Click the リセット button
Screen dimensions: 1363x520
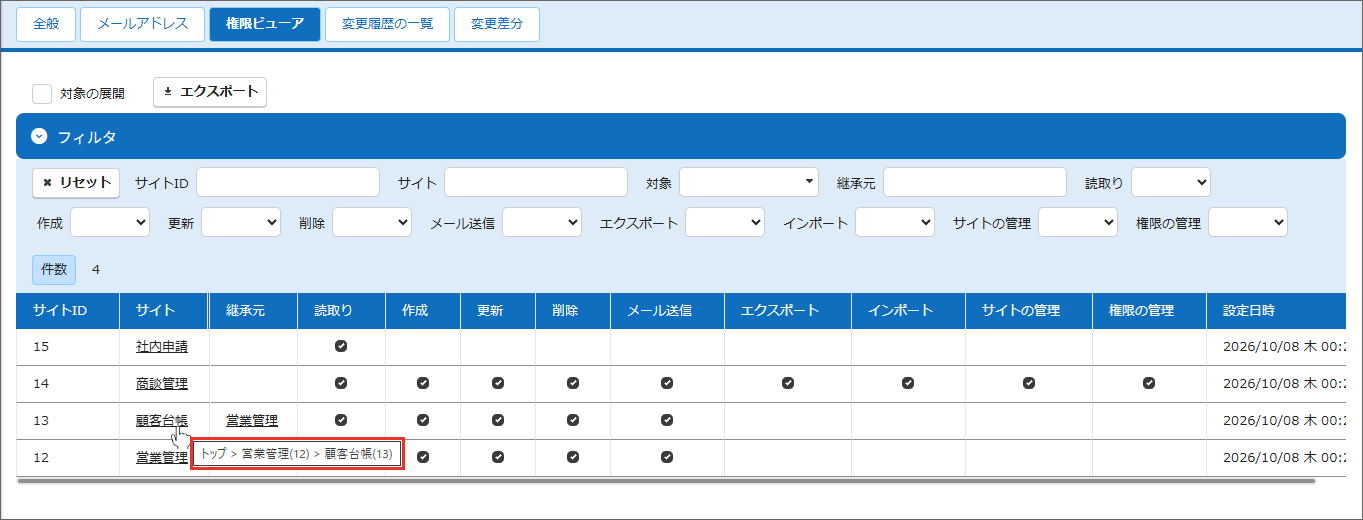(77, 183)
